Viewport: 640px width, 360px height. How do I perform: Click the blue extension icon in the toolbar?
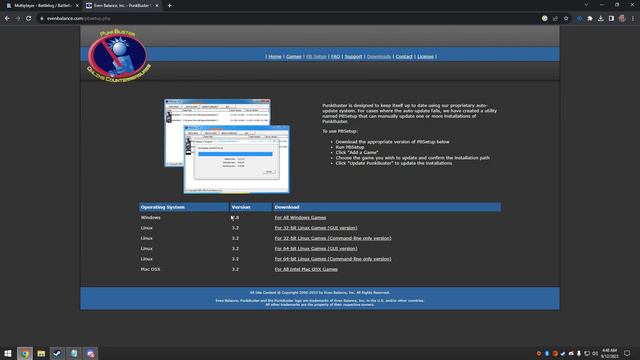[579, 18]
